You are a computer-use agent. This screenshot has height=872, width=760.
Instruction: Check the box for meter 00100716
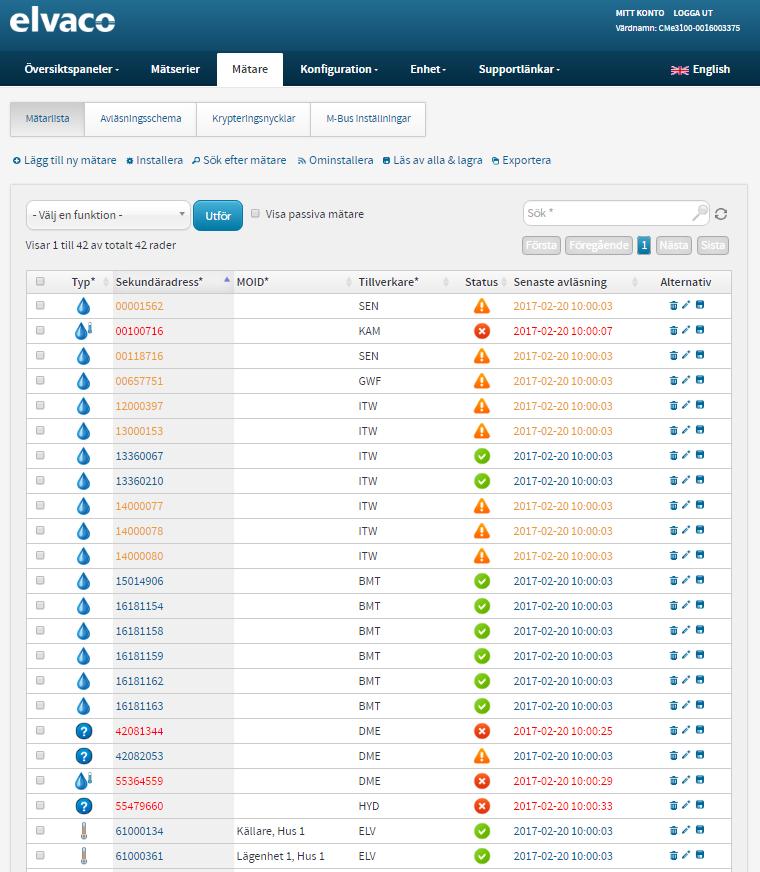pos(40,330)
